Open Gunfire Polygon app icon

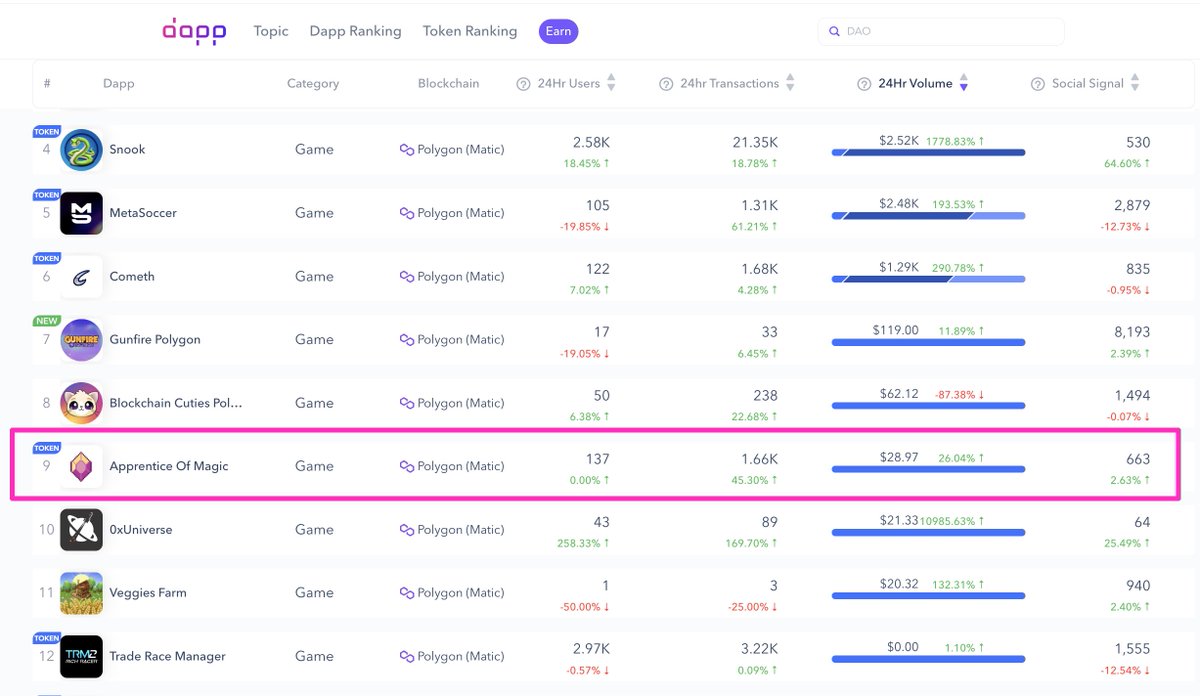[81, 340]
